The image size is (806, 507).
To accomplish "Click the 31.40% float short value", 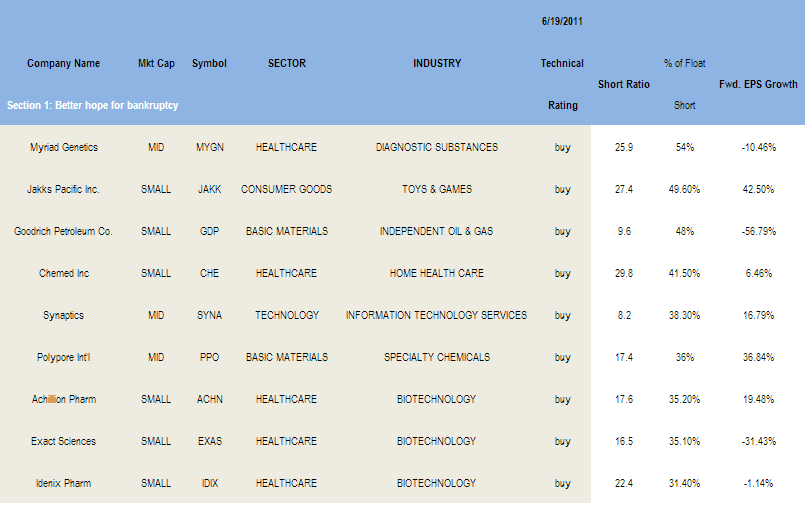I will pyautogui.click(x=684, y=483).
